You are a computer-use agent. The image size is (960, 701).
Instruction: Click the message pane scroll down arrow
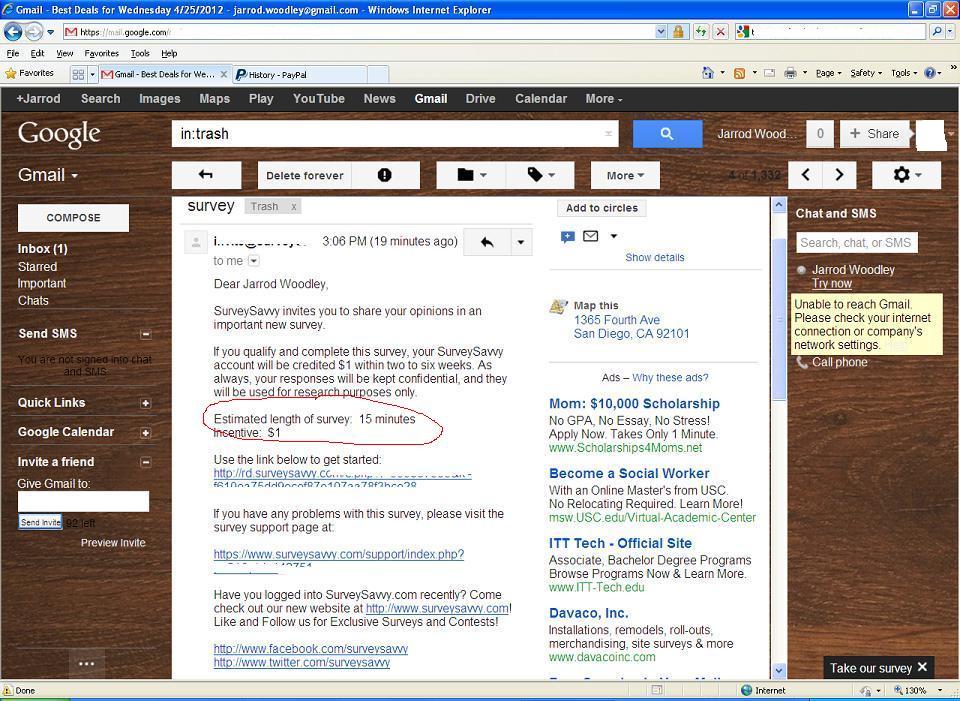[779, 671]
